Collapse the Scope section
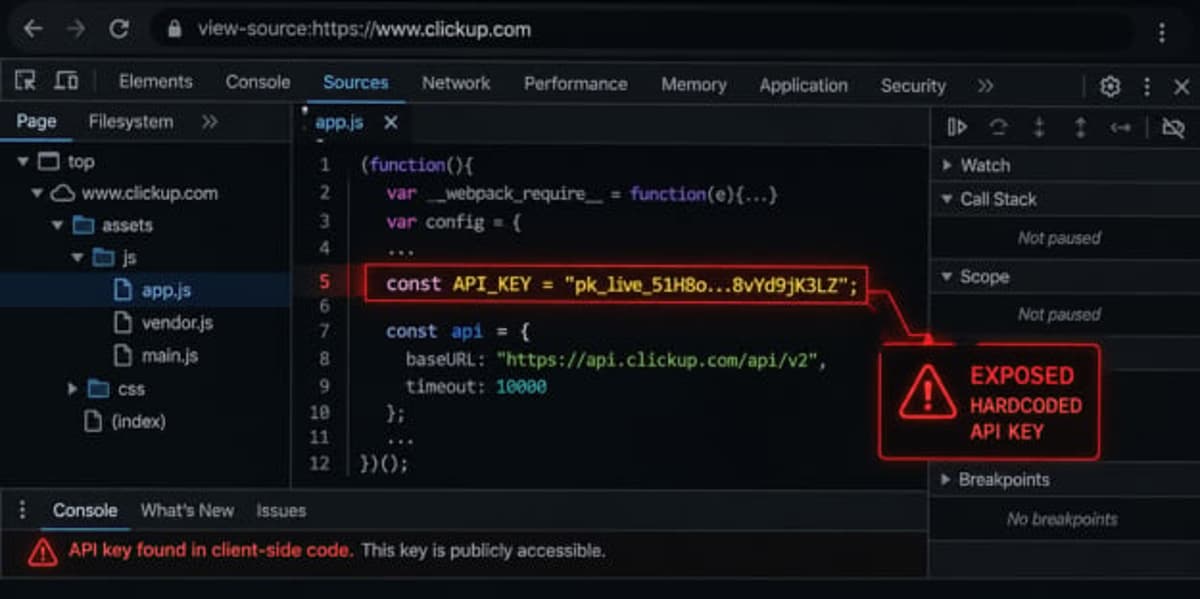The image size is (1200, 599). 946,276
